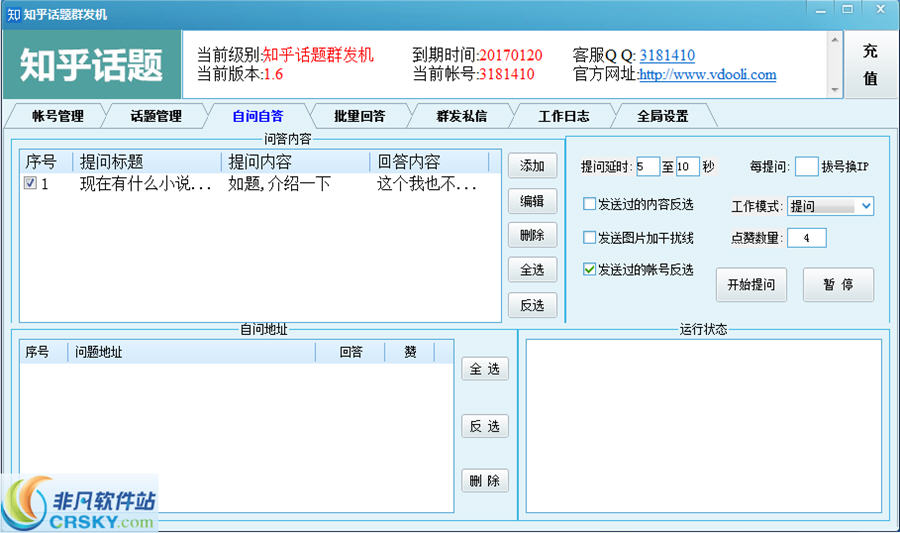Select cell 现在有什么小说...

pos(145,184)
